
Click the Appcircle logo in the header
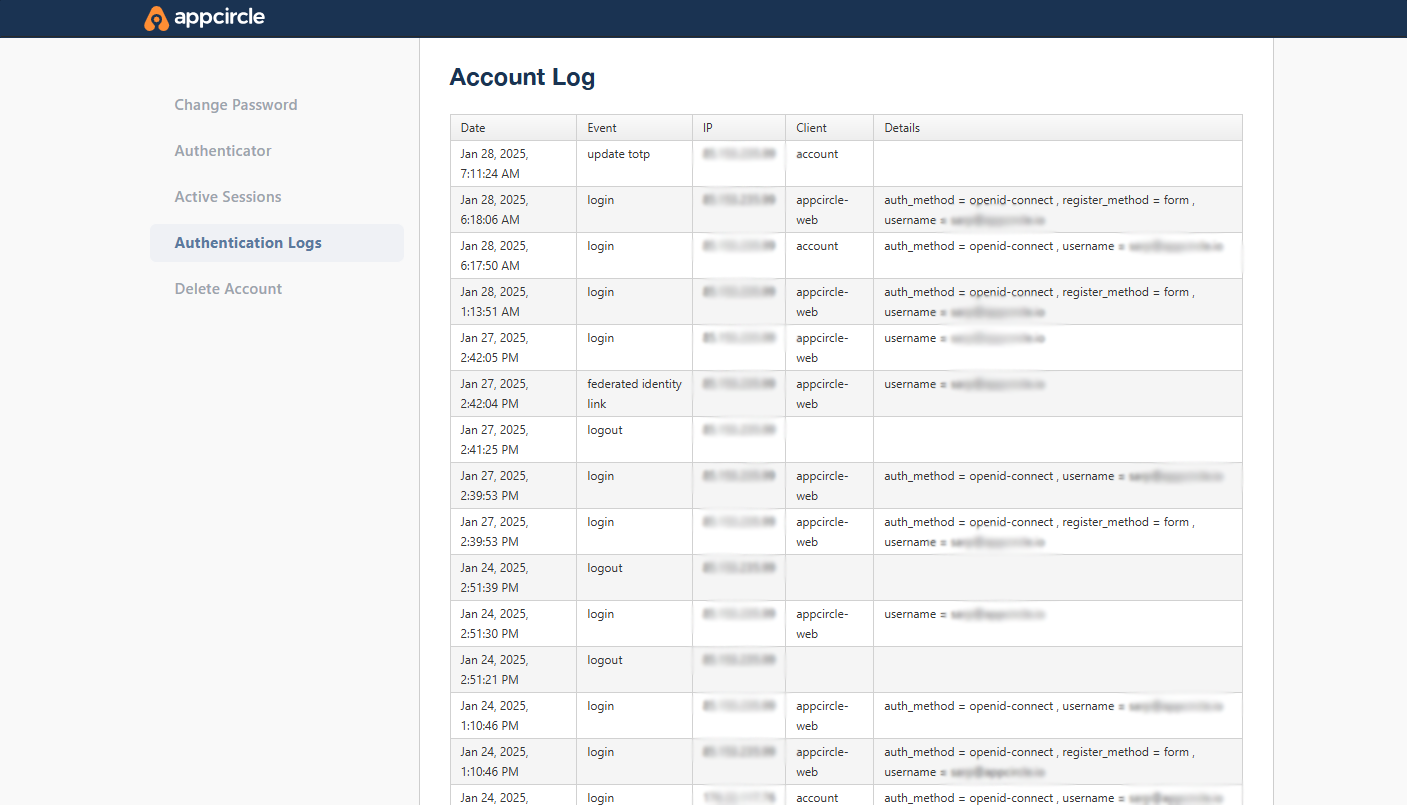[x=205, y=18]
